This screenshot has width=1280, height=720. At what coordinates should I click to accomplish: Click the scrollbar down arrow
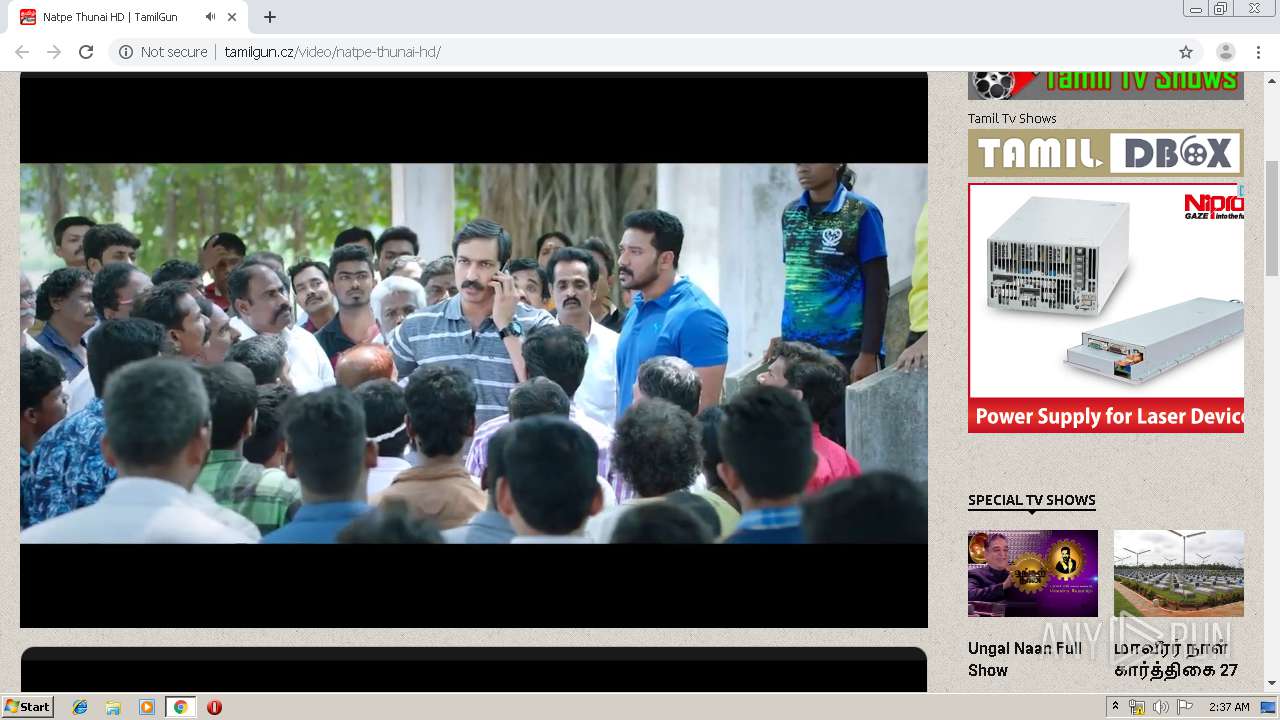click(1272, 683)
